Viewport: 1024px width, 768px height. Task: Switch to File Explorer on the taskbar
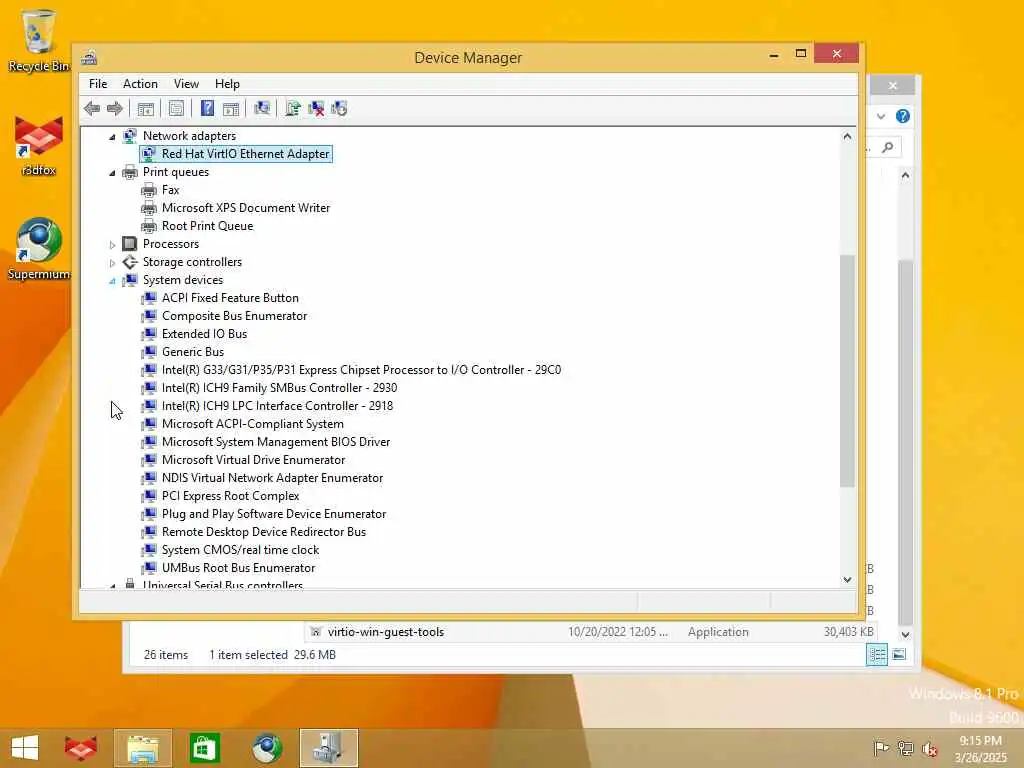[143, 748]
